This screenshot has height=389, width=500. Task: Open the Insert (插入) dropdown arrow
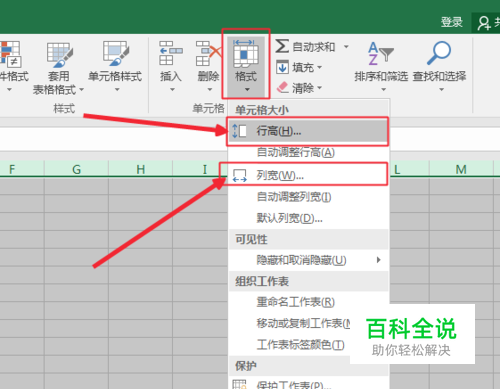172,89
